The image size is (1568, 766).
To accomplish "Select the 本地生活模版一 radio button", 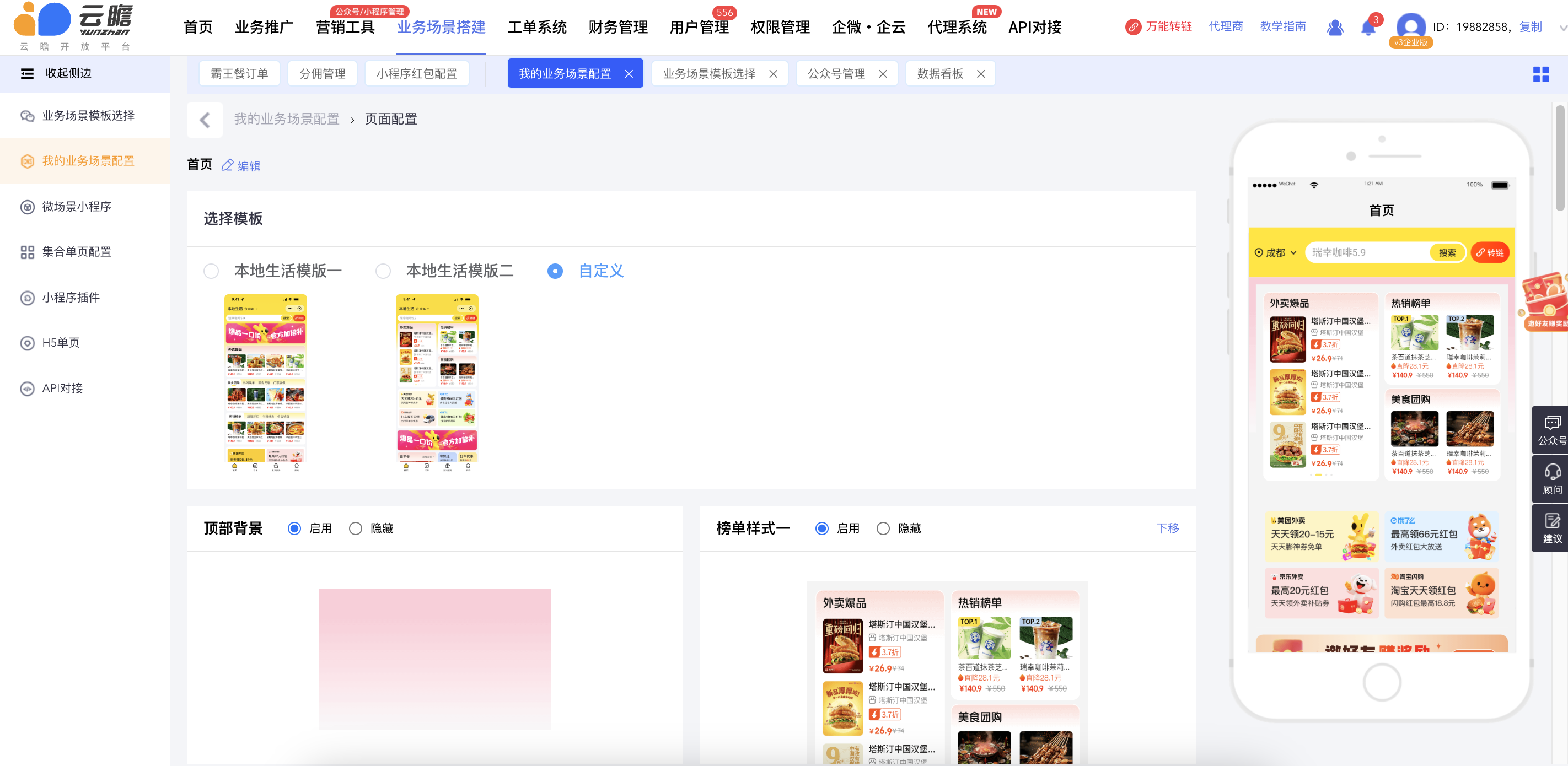I will tap(211, 271).
